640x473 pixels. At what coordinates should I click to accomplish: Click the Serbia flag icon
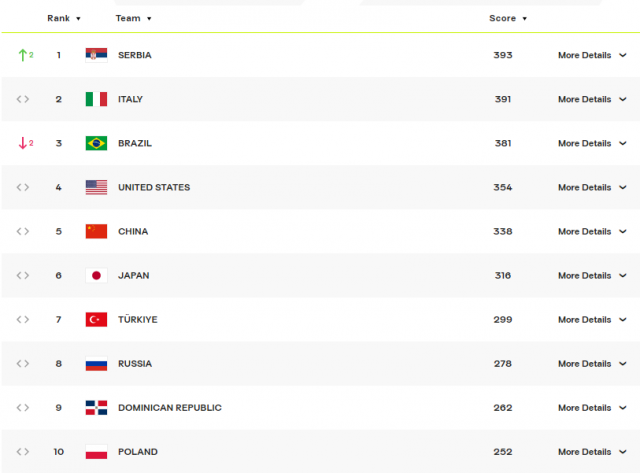point(96,55)
